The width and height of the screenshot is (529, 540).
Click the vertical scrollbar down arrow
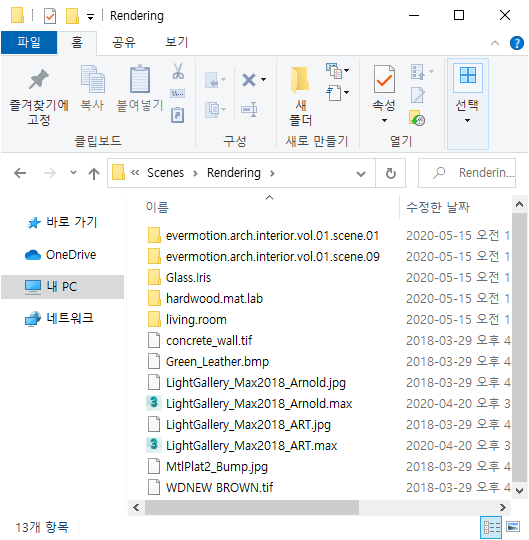tap(519, 490)
